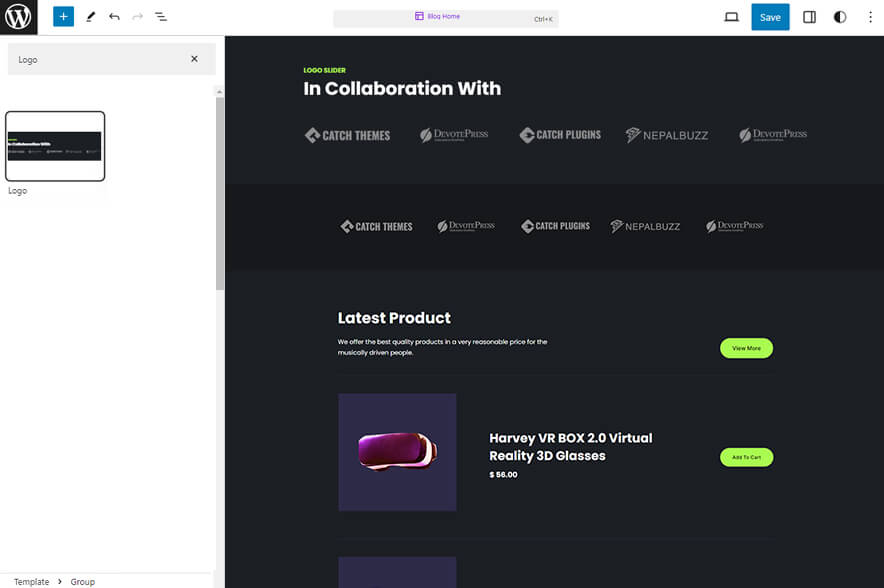Toggle the block inserter plus button
Image resolution: width=884 pixels, height=588 pixels.
[63, 17]
